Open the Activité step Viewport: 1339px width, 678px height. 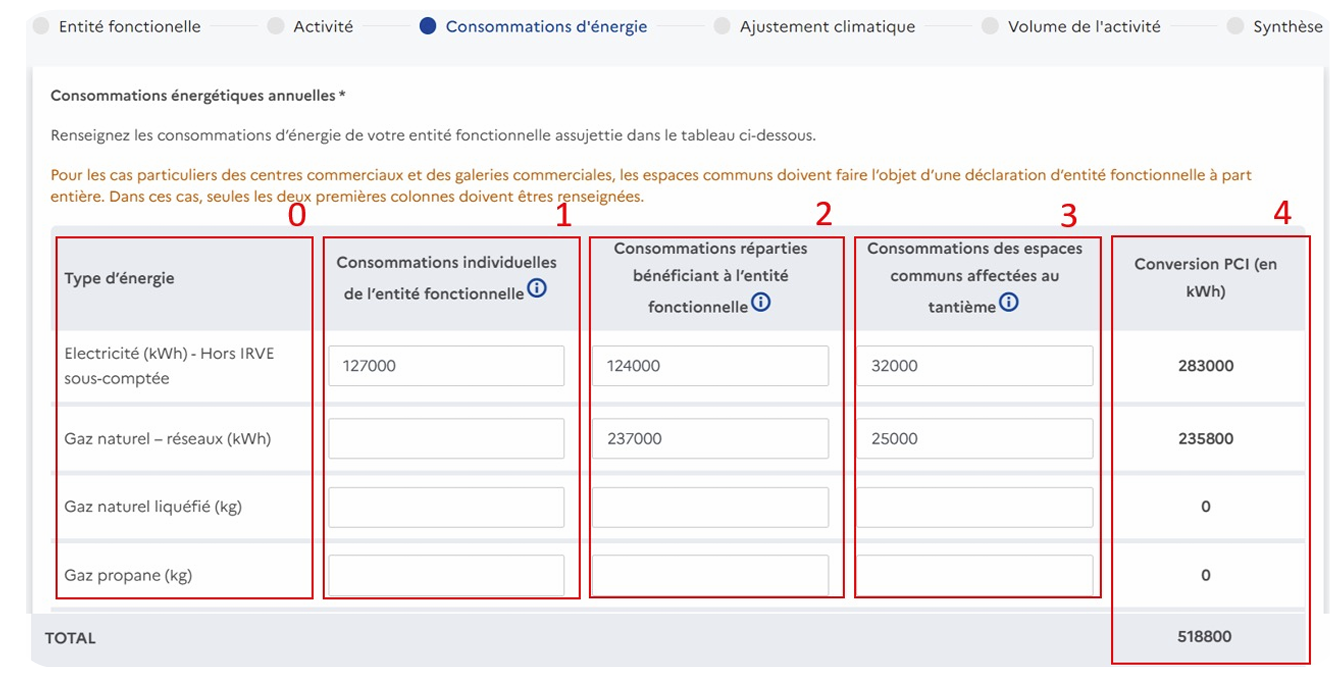322,27
